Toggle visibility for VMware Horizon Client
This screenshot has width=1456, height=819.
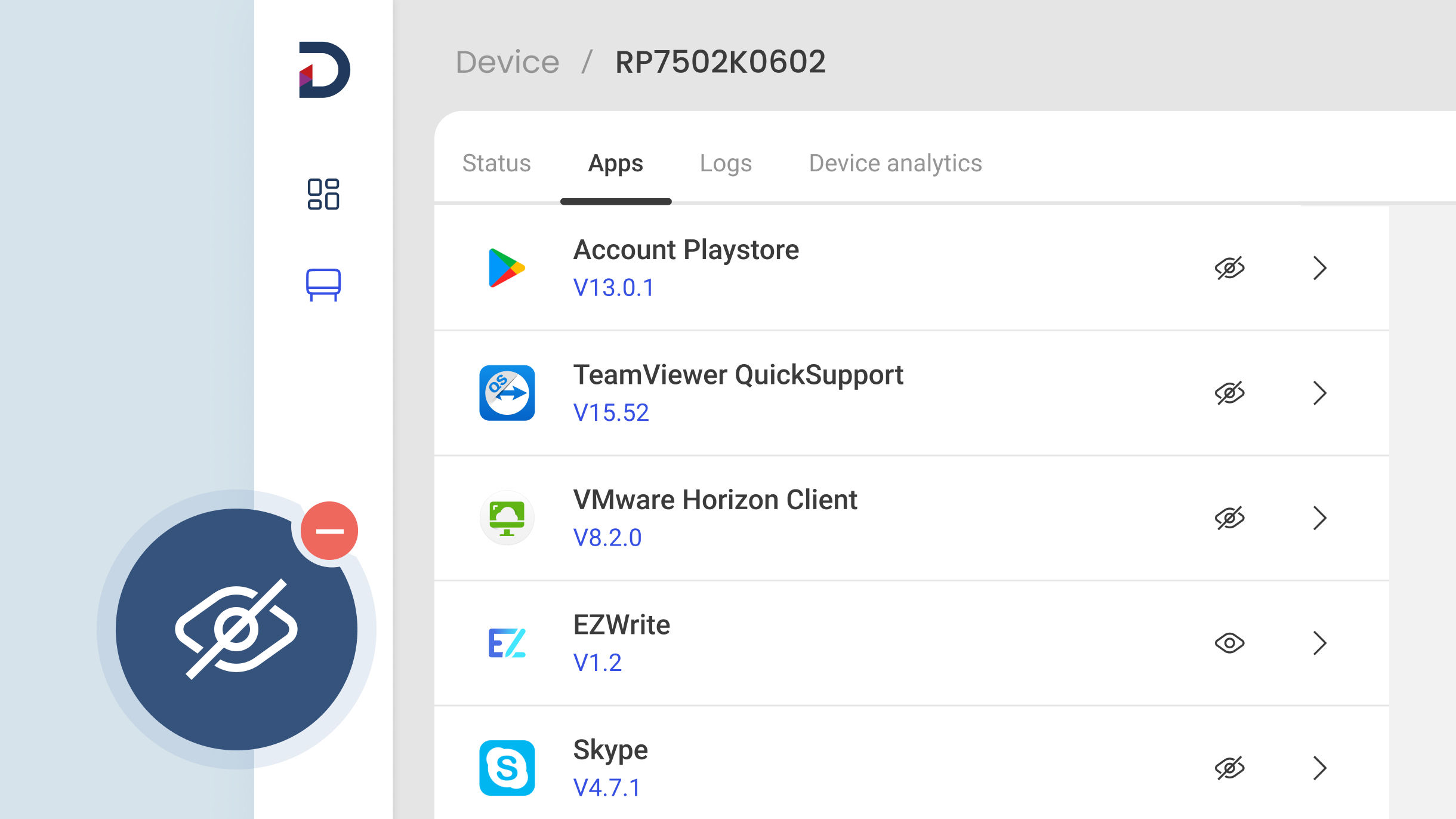point(1229,517)
